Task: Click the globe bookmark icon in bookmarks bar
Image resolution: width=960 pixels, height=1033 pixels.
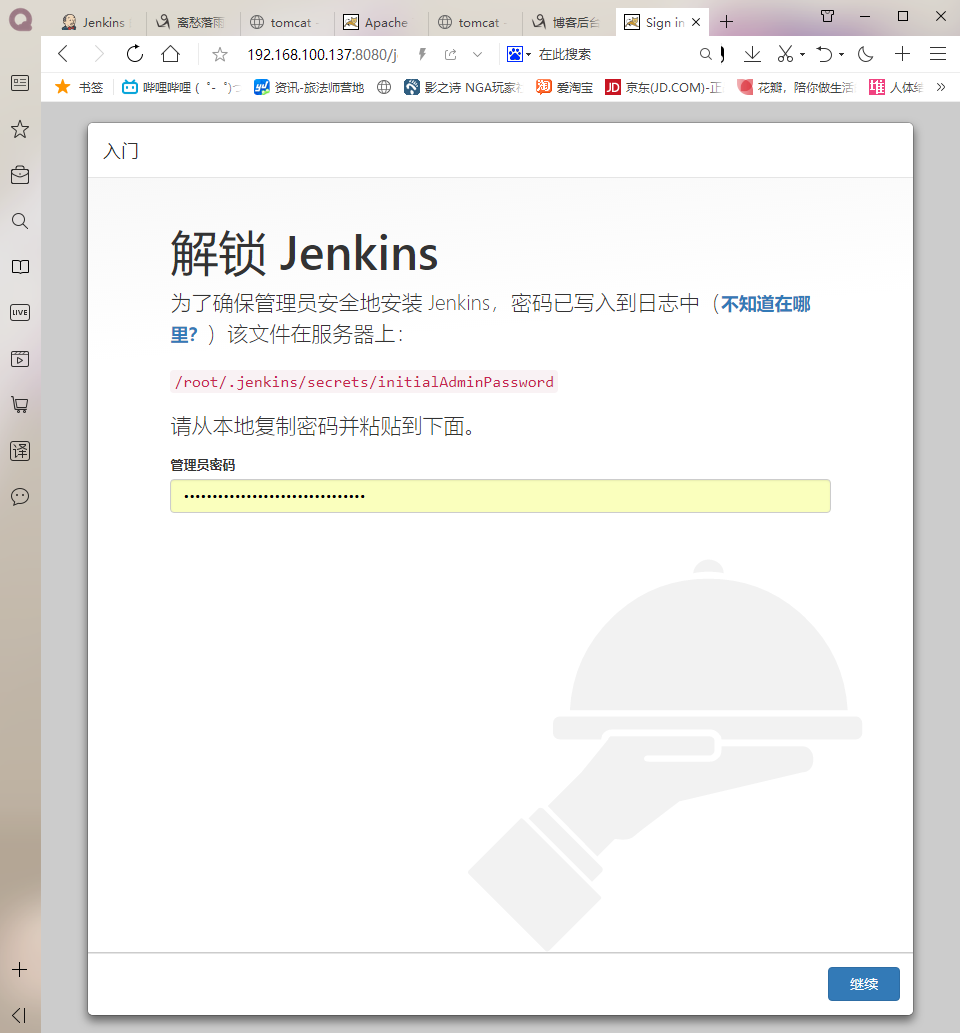Action: coord(384,87)
